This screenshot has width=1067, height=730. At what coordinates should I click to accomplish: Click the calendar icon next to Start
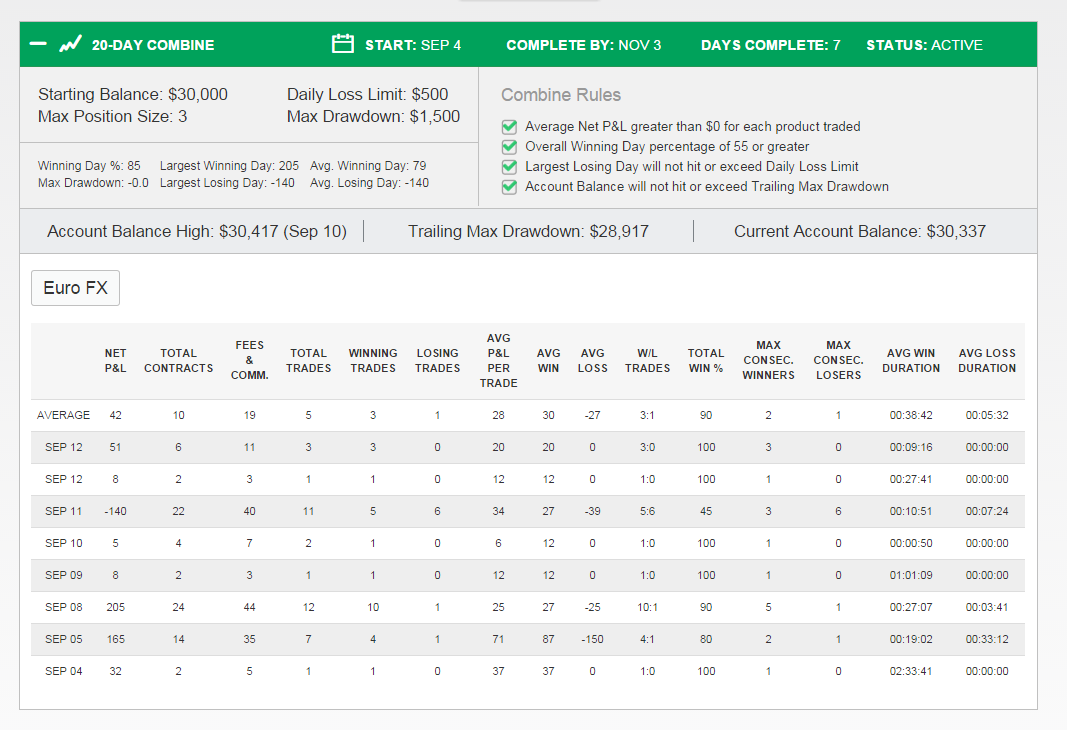point(342,44)
